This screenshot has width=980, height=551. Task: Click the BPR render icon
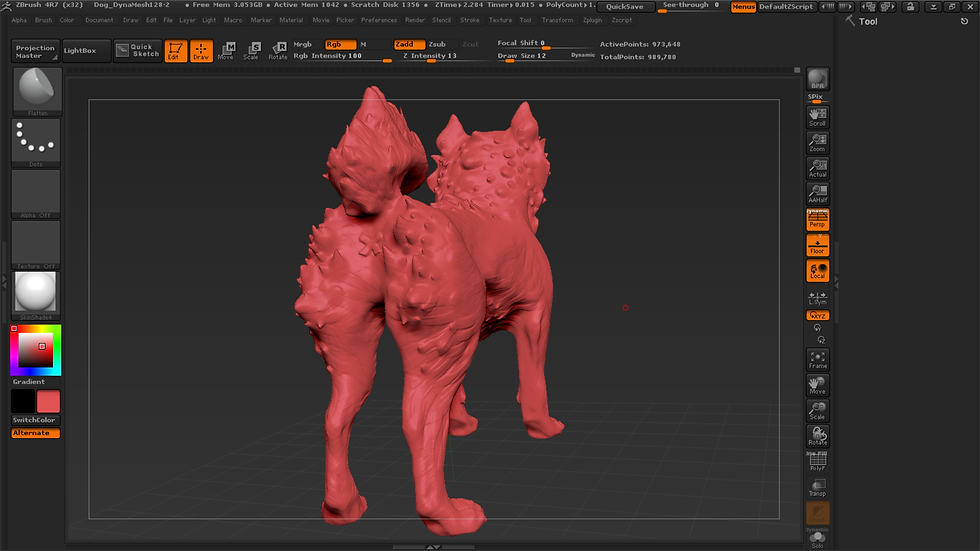(x=818, y=79)
